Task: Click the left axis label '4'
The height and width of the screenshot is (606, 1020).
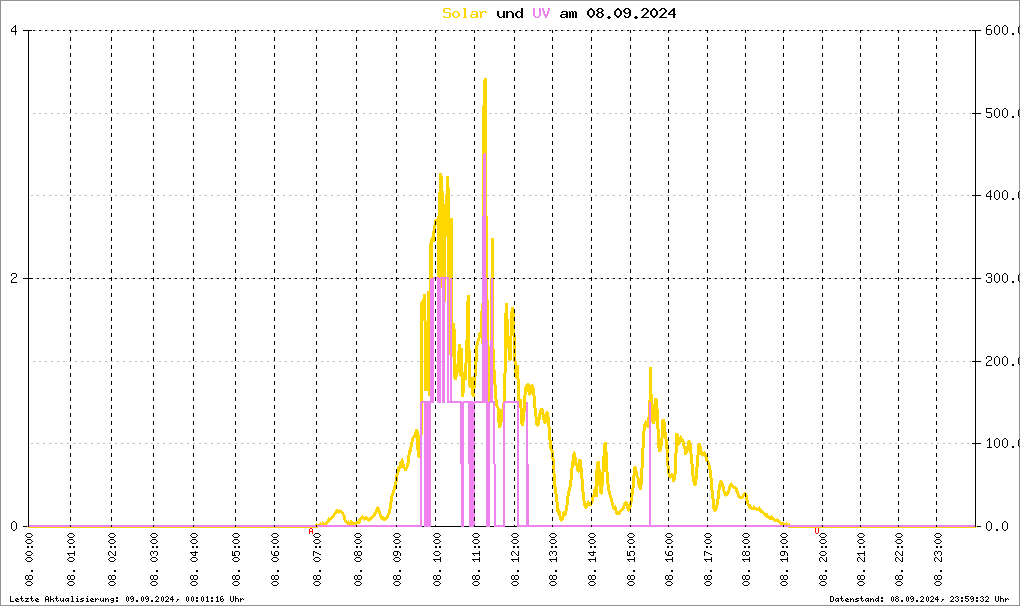Action: point(14,31)
